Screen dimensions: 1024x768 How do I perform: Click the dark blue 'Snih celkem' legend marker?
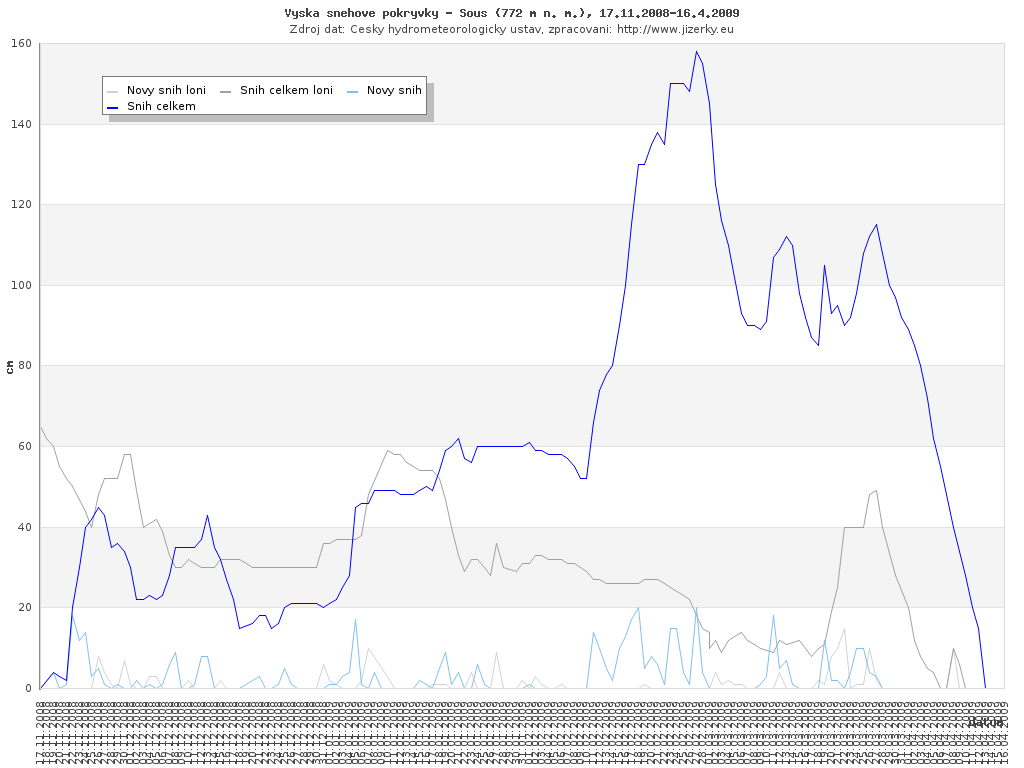click(x=114, y=106)
